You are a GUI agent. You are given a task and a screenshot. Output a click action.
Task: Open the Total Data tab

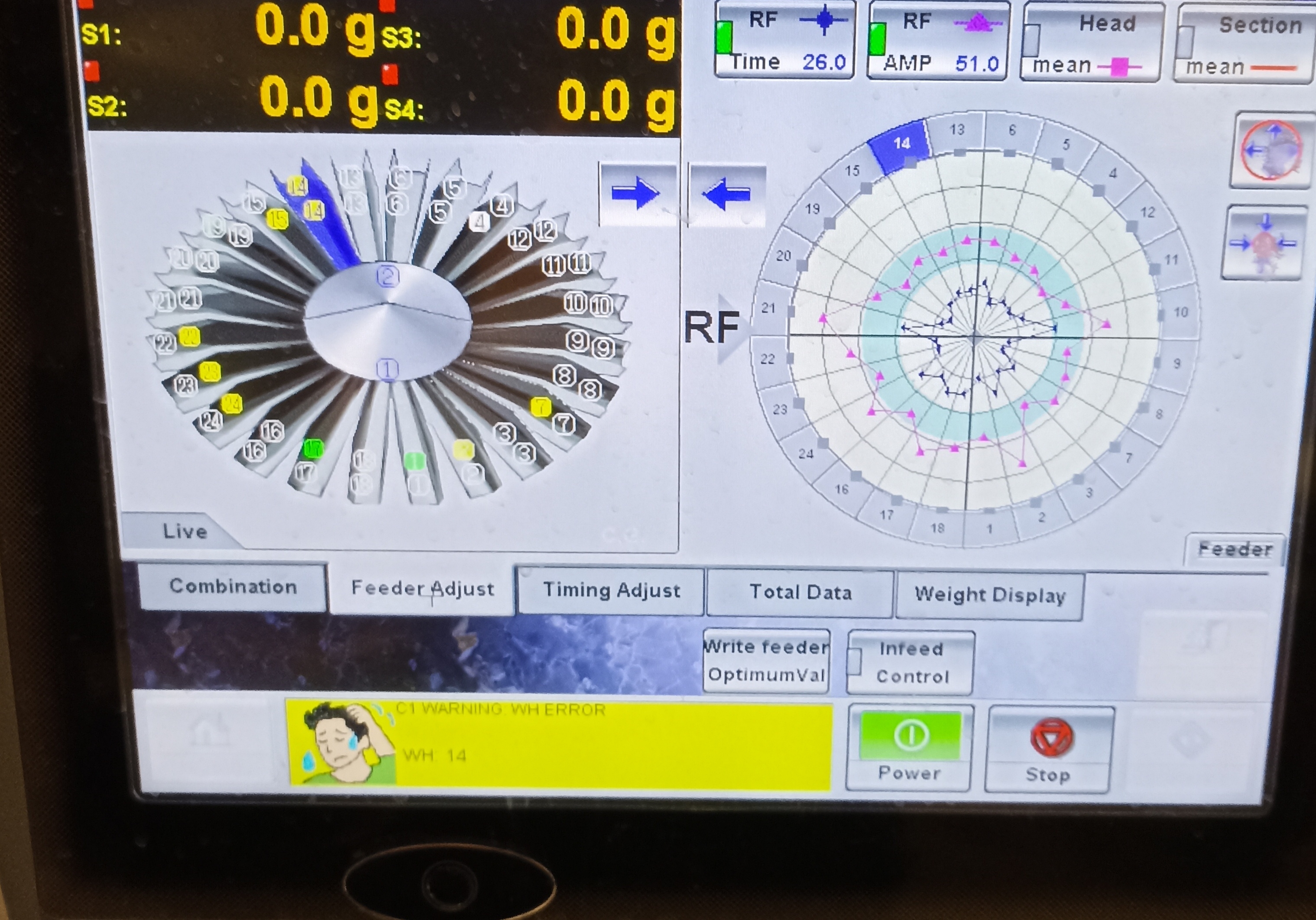800,592
